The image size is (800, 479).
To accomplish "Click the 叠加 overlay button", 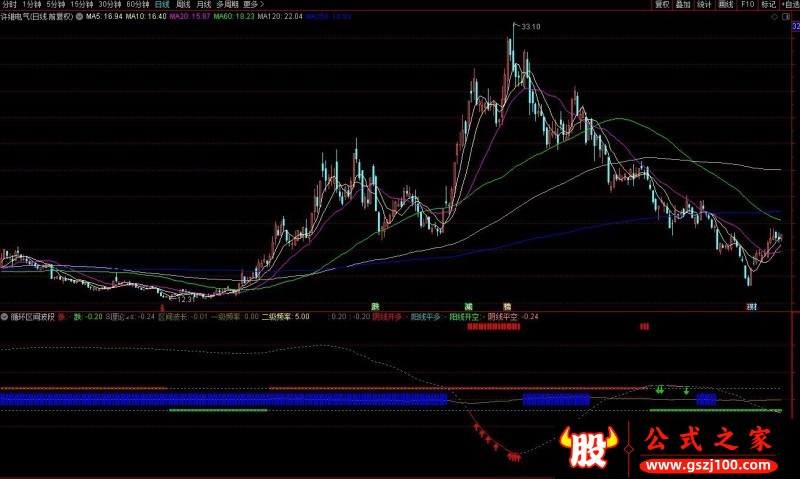I will (683, 5).
